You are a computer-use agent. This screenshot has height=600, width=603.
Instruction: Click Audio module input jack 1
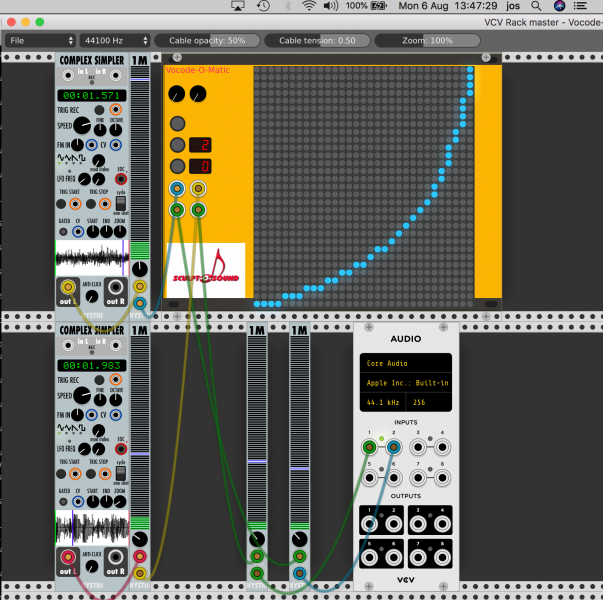pyautogui.click(x=369, y=447)
